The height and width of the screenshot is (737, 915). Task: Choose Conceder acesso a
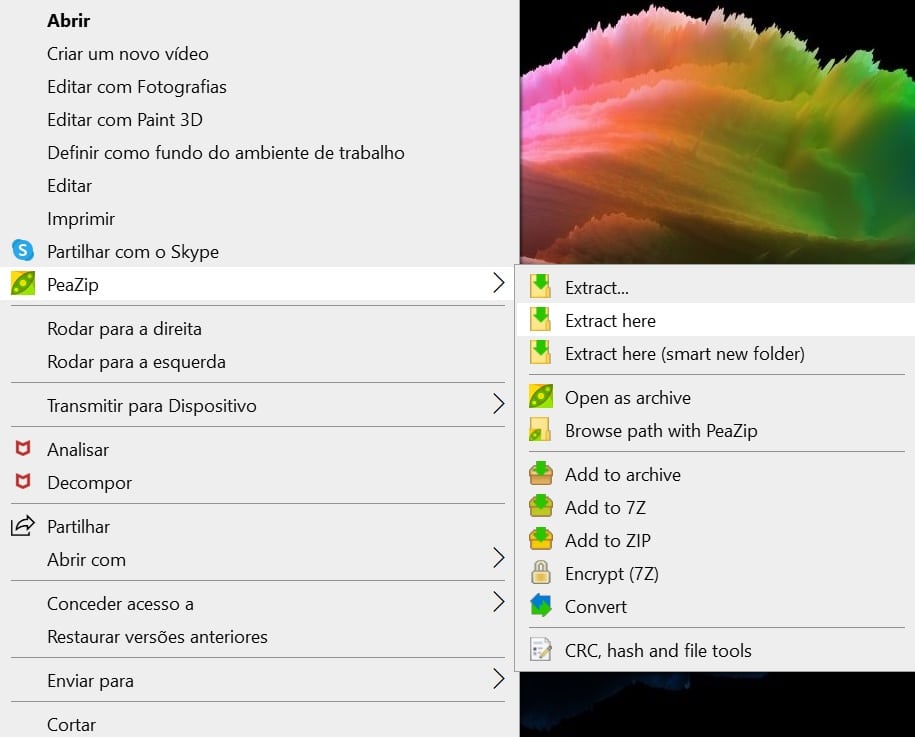click(120, 603)
